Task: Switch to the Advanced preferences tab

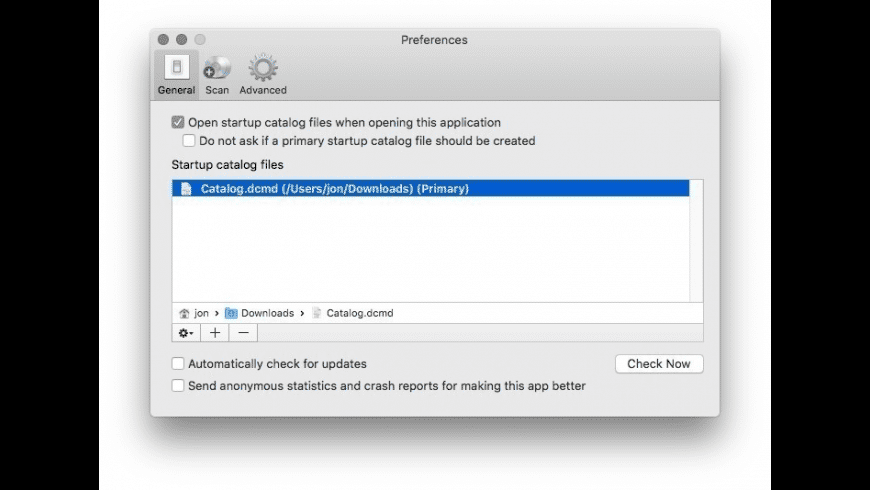Action: click(263, 75)
